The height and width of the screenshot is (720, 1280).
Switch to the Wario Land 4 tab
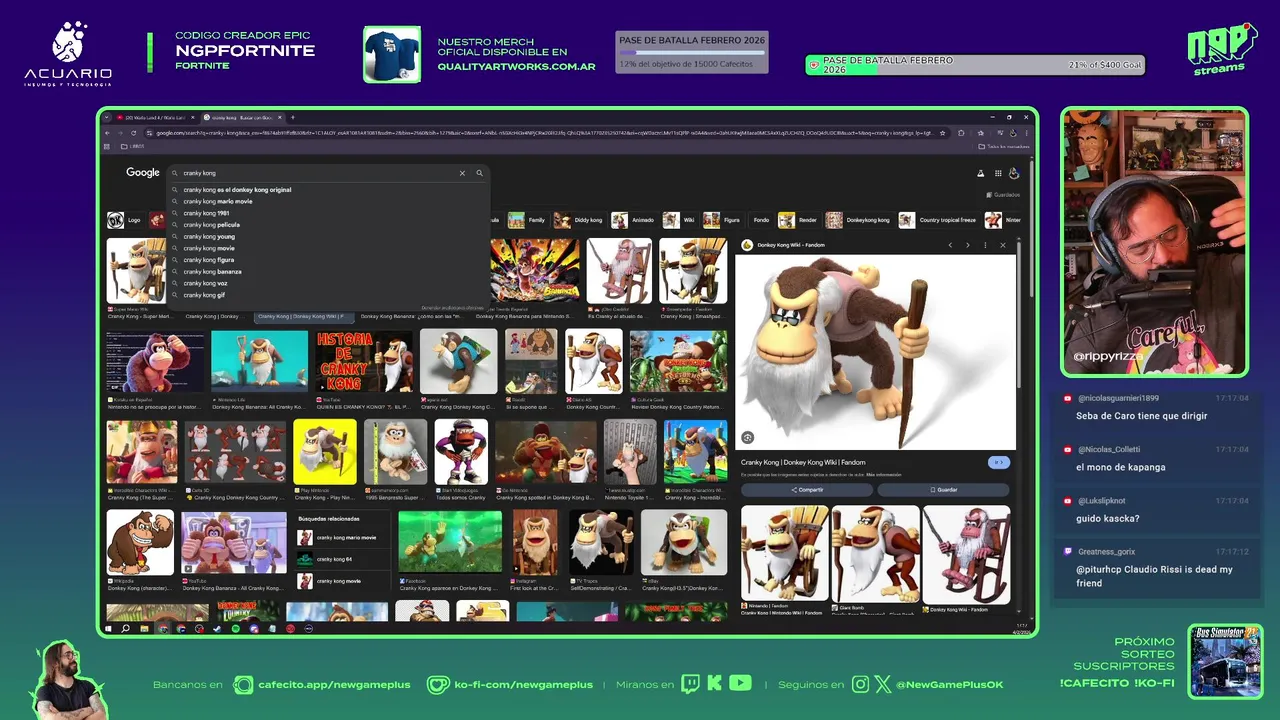155,117
